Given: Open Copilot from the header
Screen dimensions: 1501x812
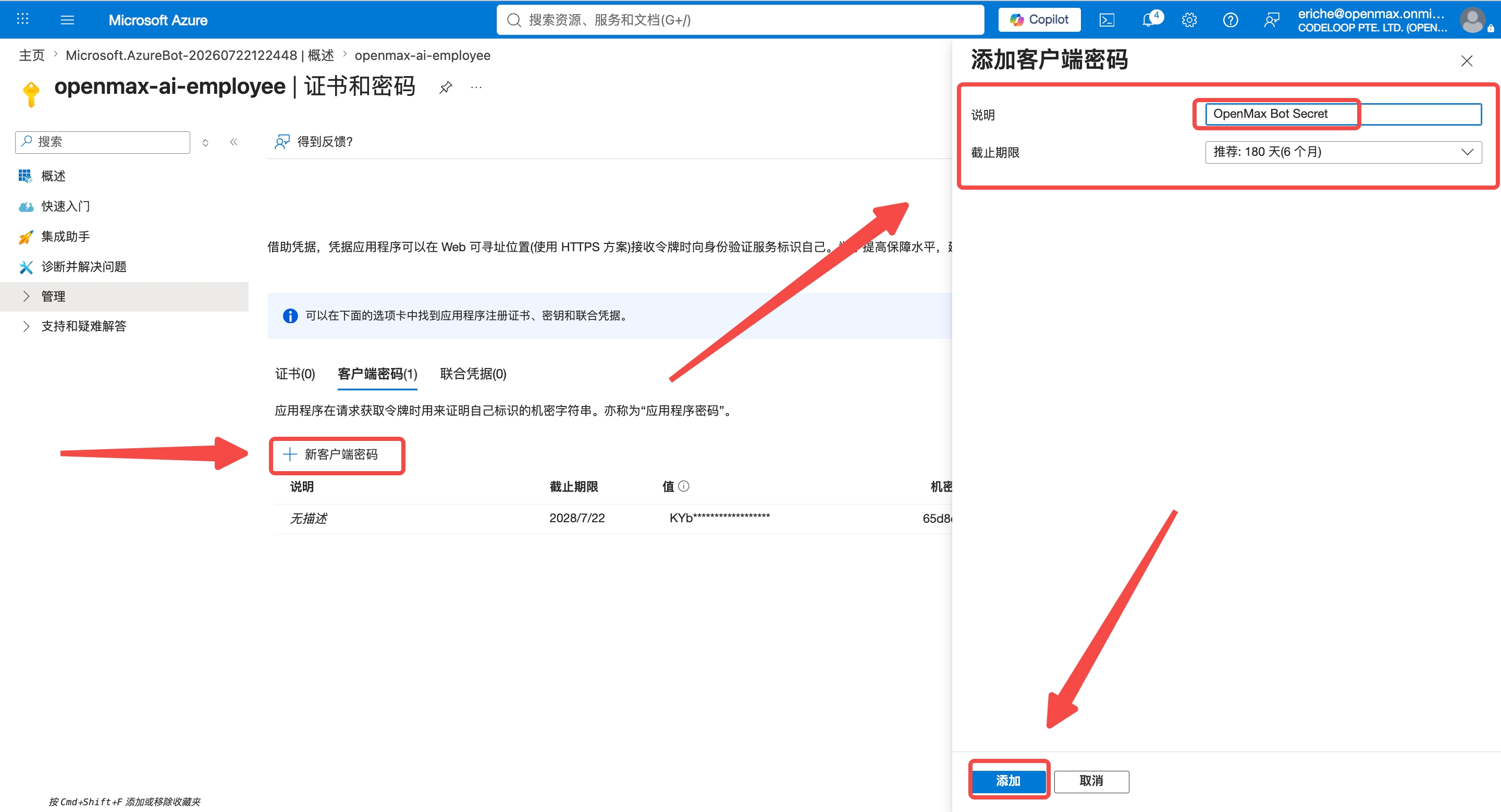Looking at the screenshot, I should 1039,20.
